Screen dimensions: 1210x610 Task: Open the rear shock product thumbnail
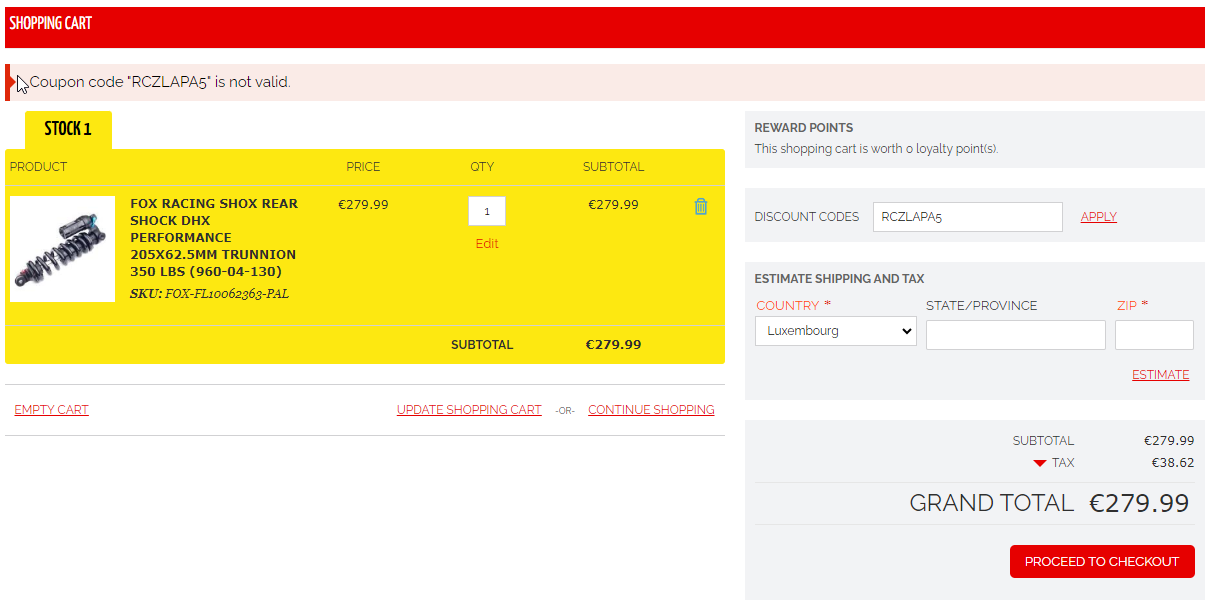62,248
